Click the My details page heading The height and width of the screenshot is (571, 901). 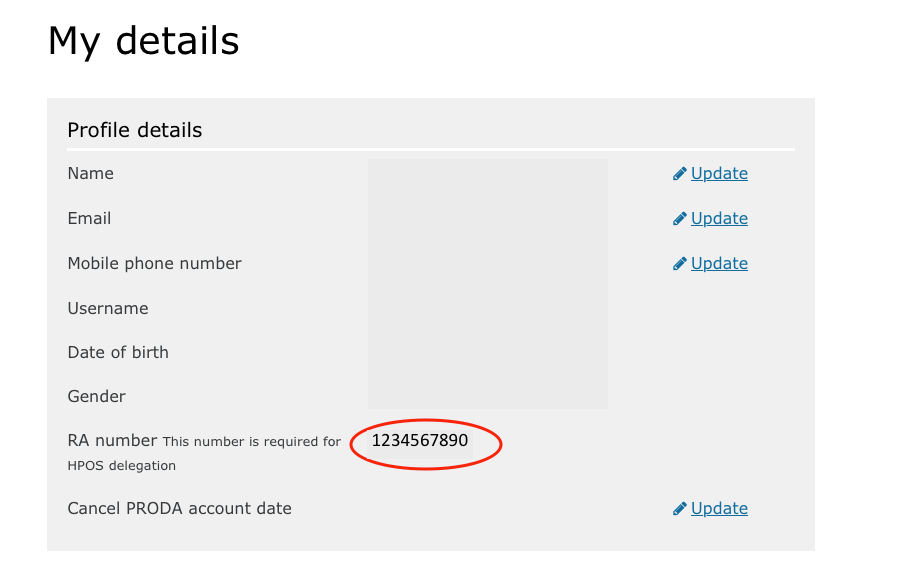(x=143, y=41)
